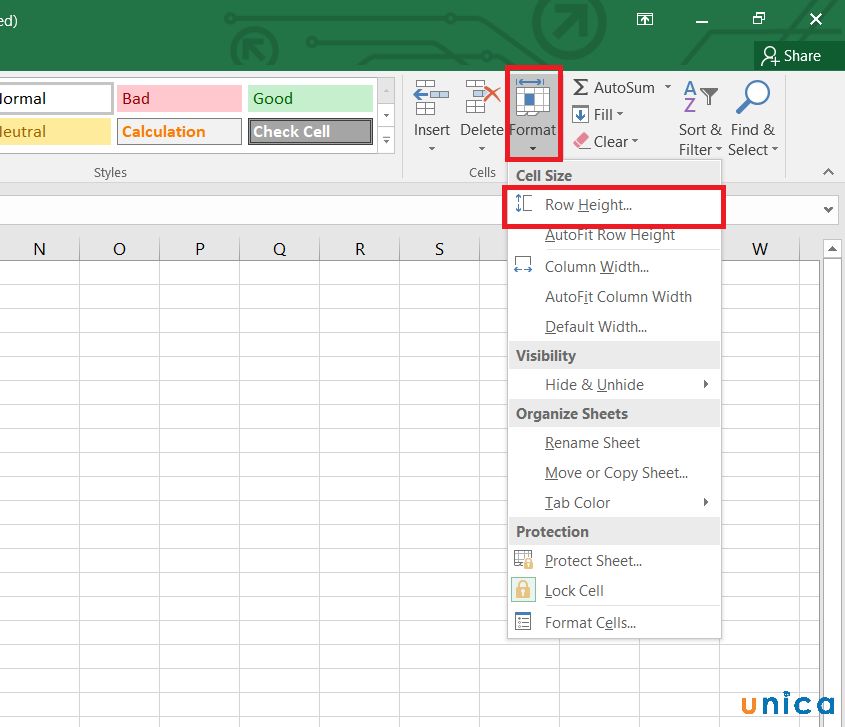
Task: Click the Share button
Action: click(797, 55)
